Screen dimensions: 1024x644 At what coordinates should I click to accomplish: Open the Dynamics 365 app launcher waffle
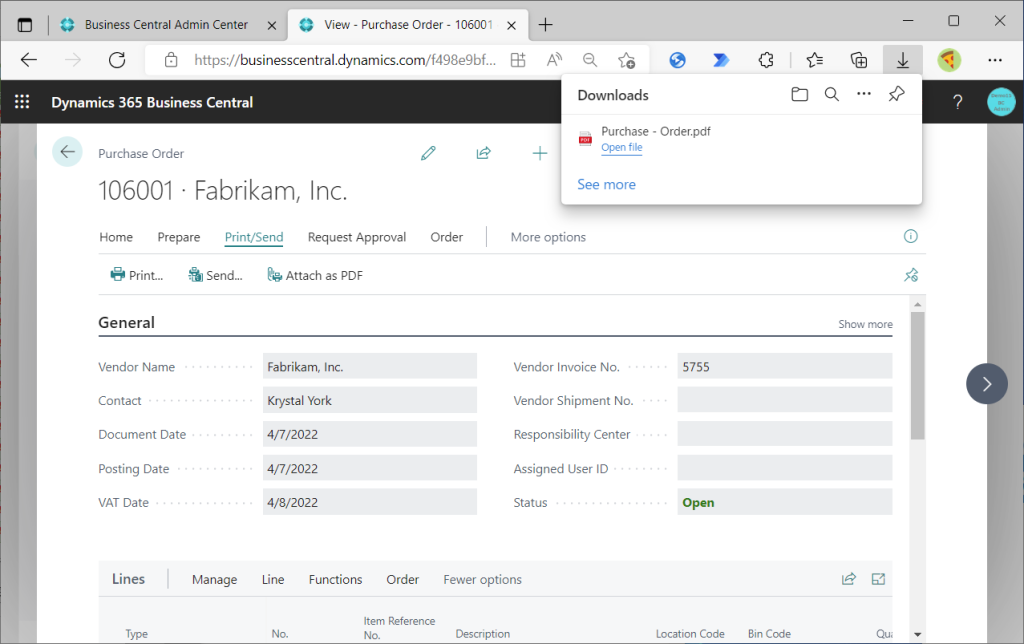[22, 102]
